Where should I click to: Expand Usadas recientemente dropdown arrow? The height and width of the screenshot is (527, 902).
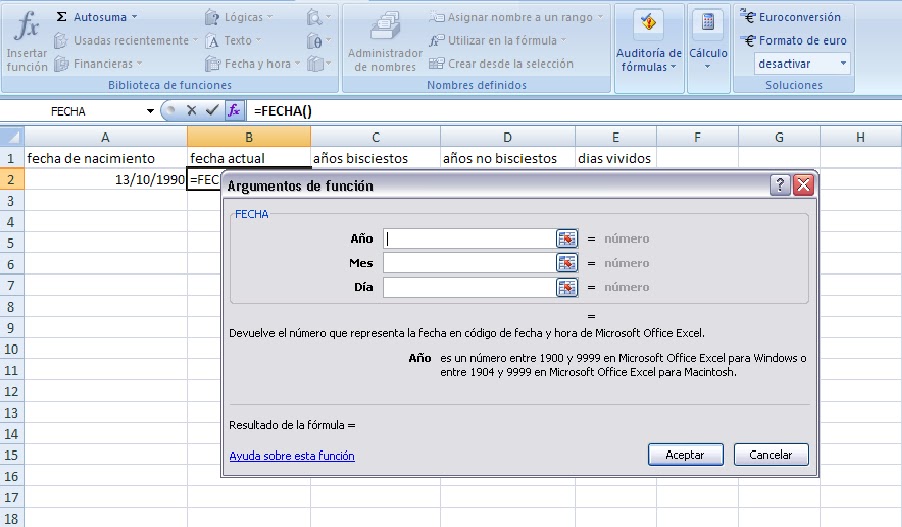coord(195,40)
